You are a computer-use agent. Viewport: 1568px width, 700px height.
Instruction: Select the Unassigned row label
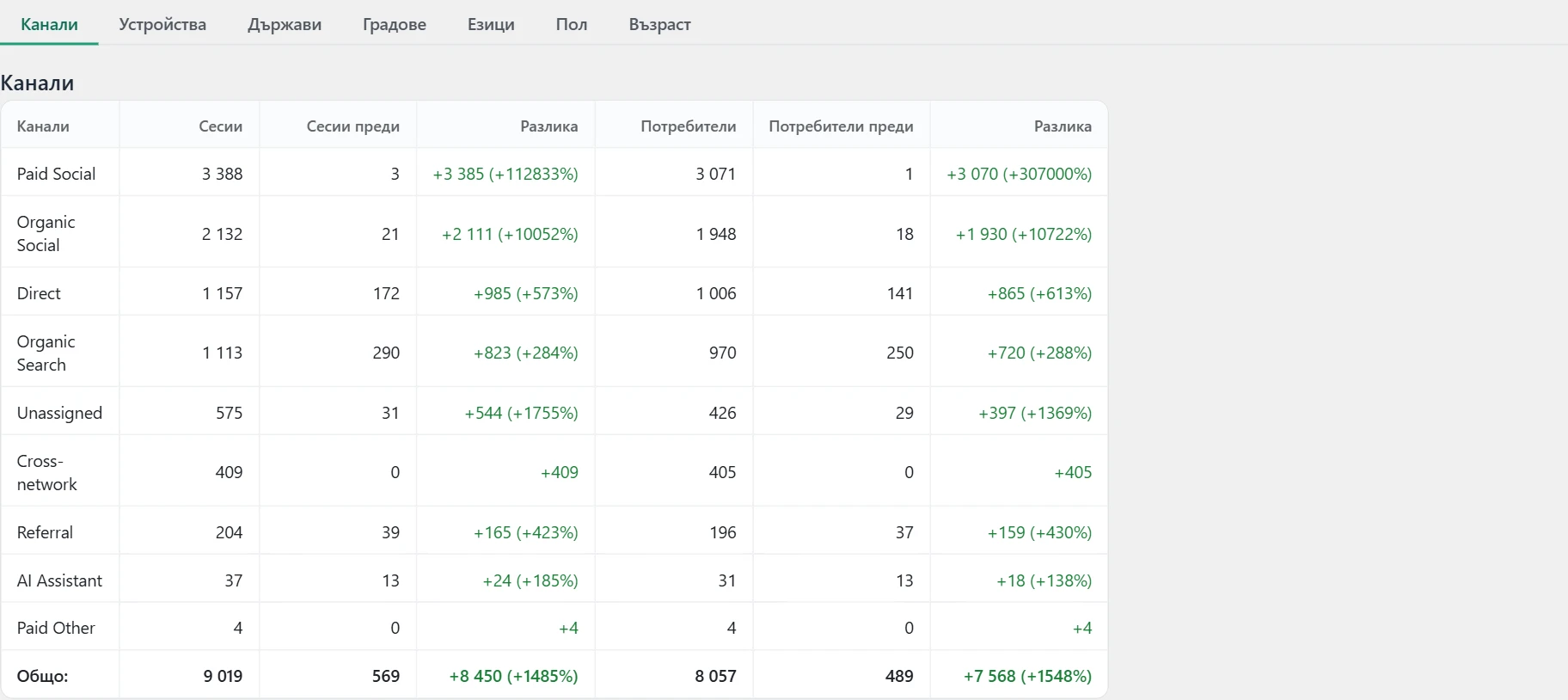(x=59, y=413)
